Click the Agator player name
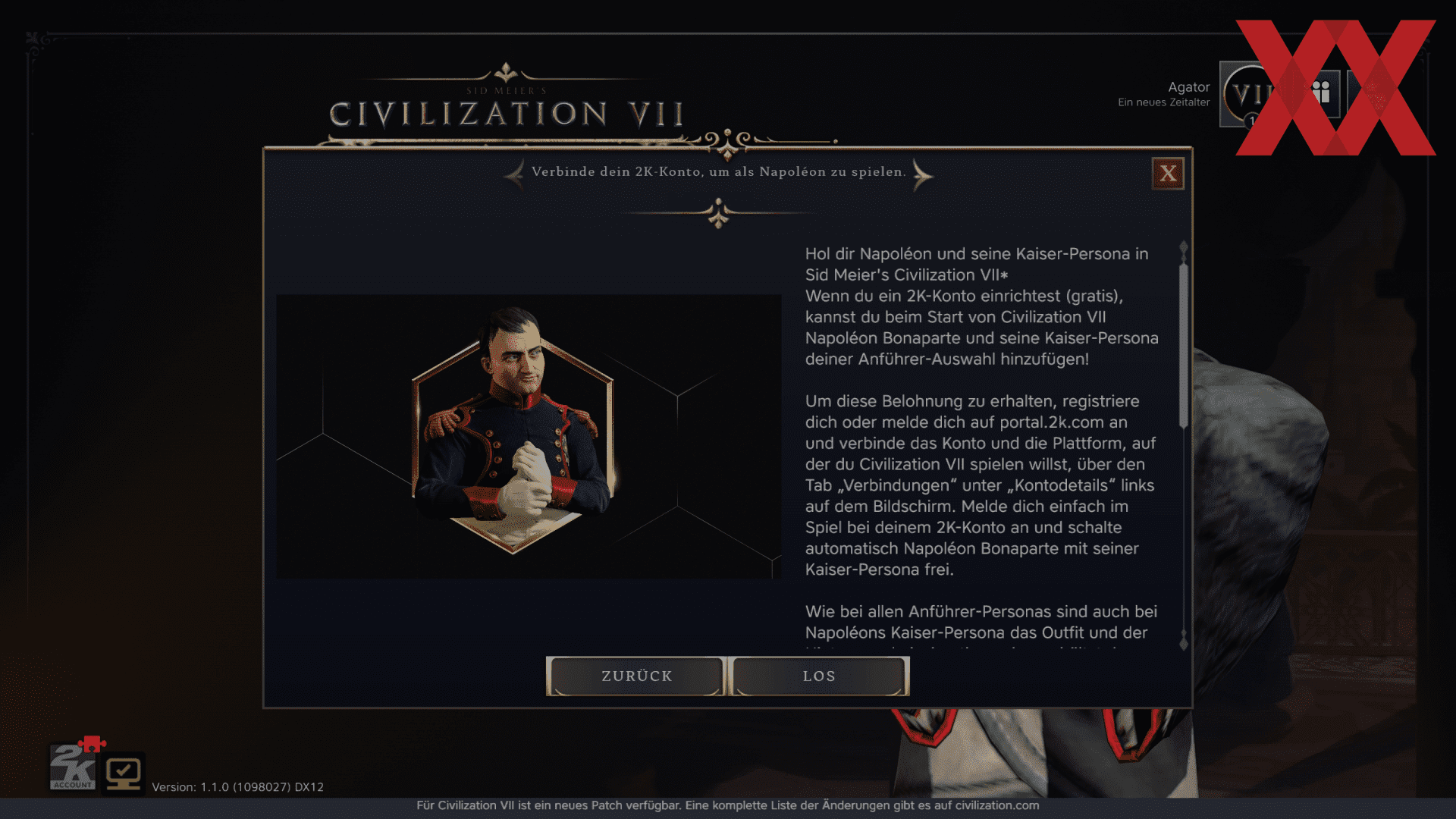The height and width of the screenshot is (819, 1456). coord(1188,87)
